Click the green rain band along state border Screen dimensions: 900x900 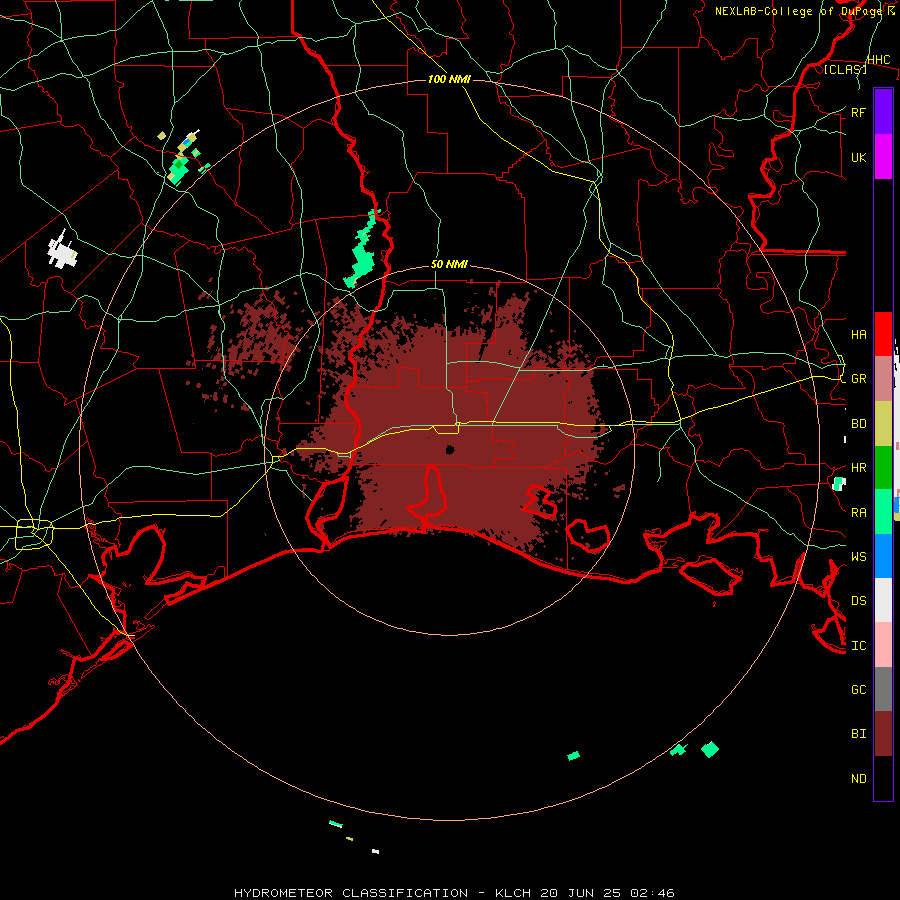pyautogui.click(x=361, y=249)
